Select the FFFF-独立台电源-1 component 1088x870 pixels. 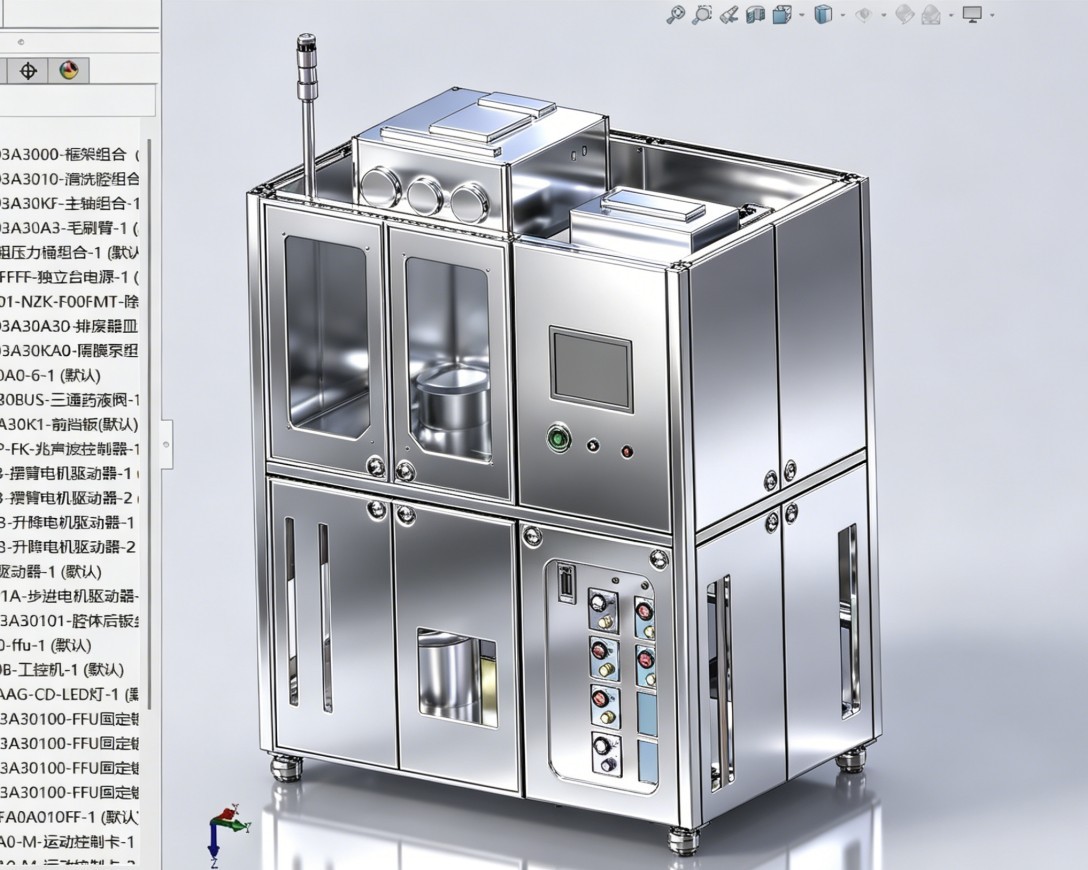click(x=69, y=277)
